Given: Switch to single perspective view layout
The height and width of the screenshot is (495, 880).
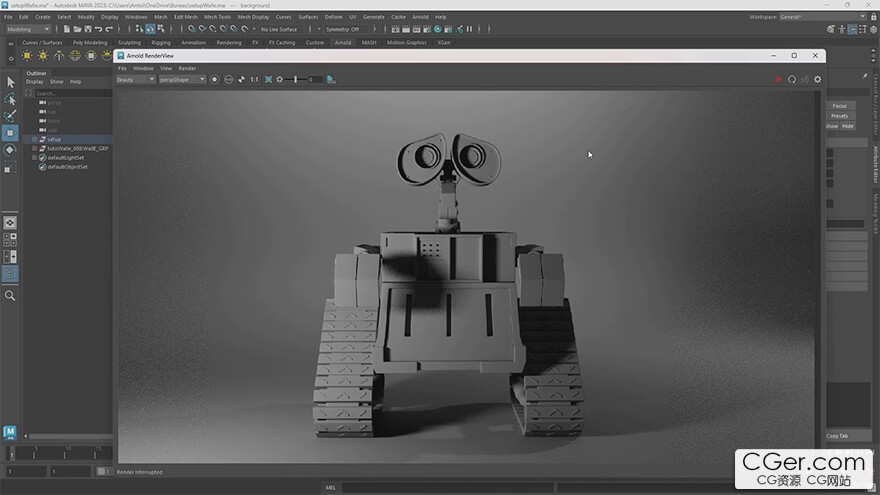Looking at the screenshot, I should pos(10,223).
